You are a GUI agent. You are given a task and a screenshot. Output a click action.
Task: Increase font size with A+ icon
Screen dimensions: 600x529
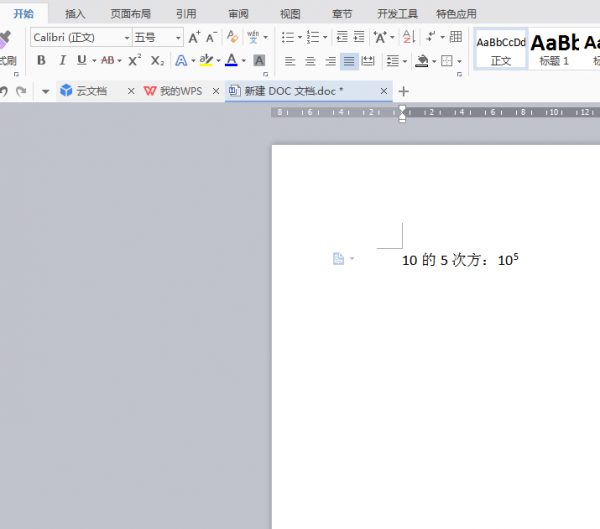pos(194,37)
